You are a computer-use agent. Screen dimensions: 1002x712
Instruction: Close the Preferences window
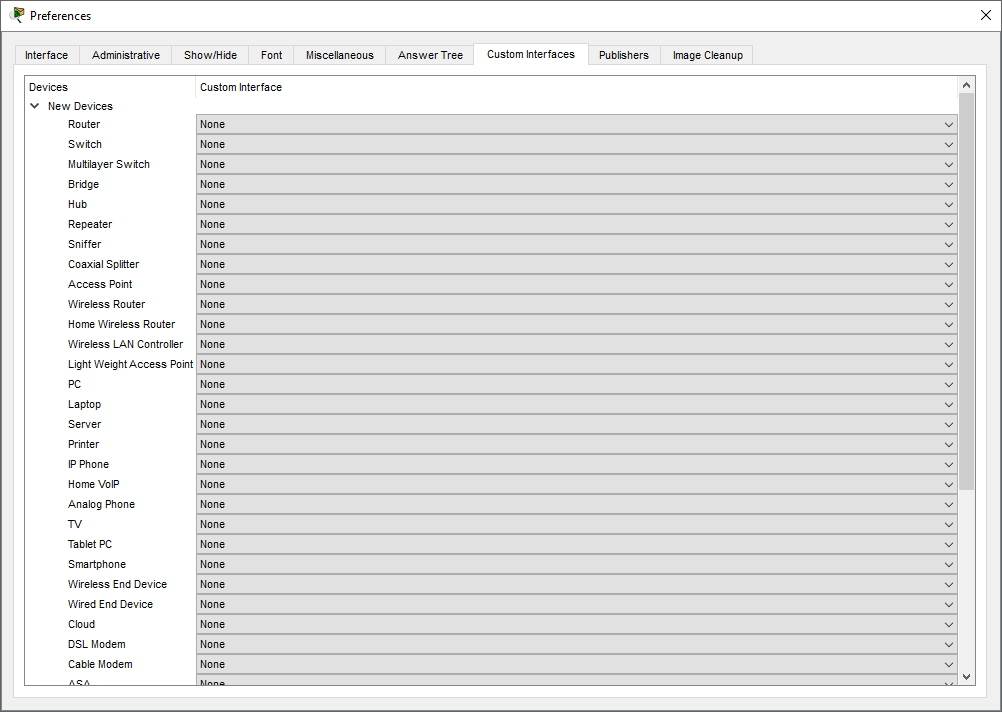coord(985,15)
